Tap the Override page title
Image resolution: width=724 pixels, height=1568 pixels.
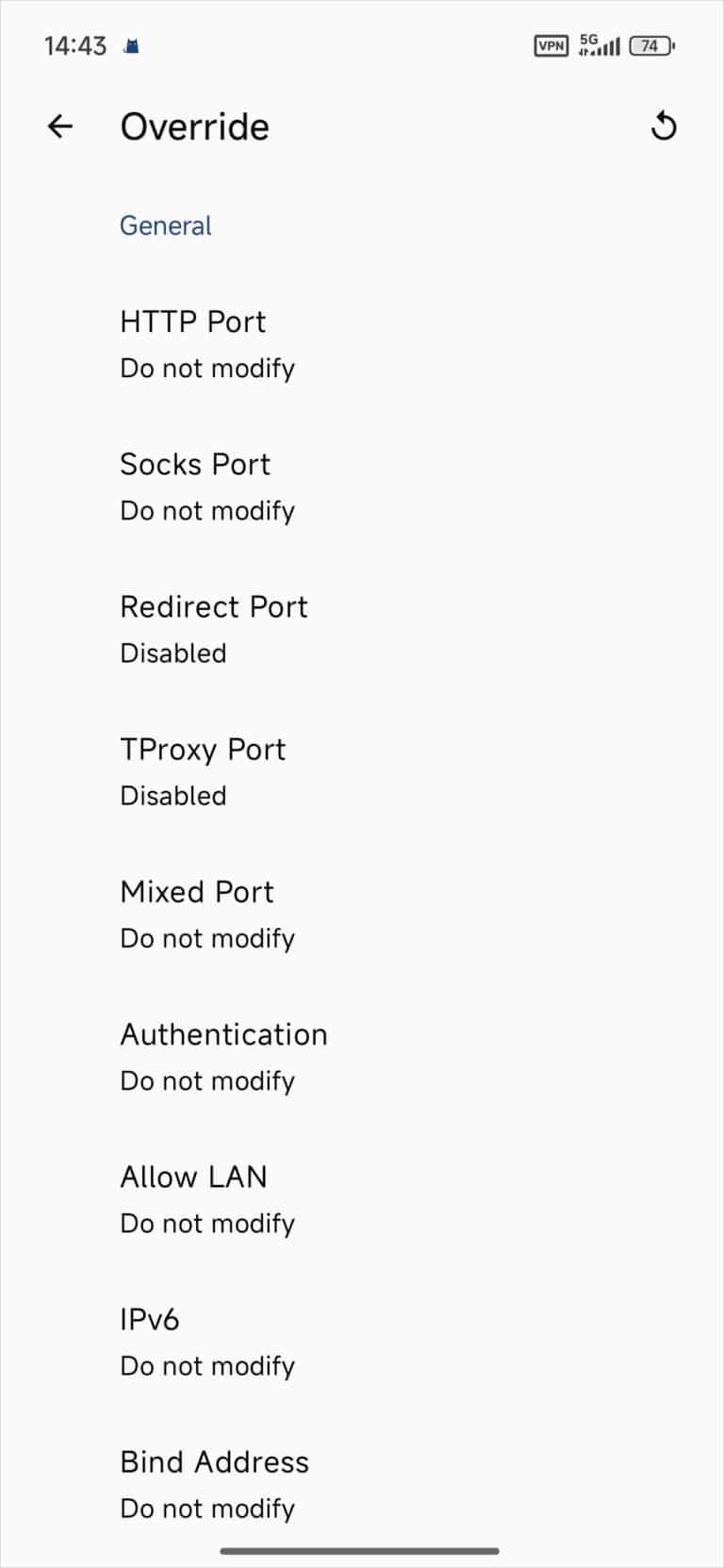coord(195,127)
